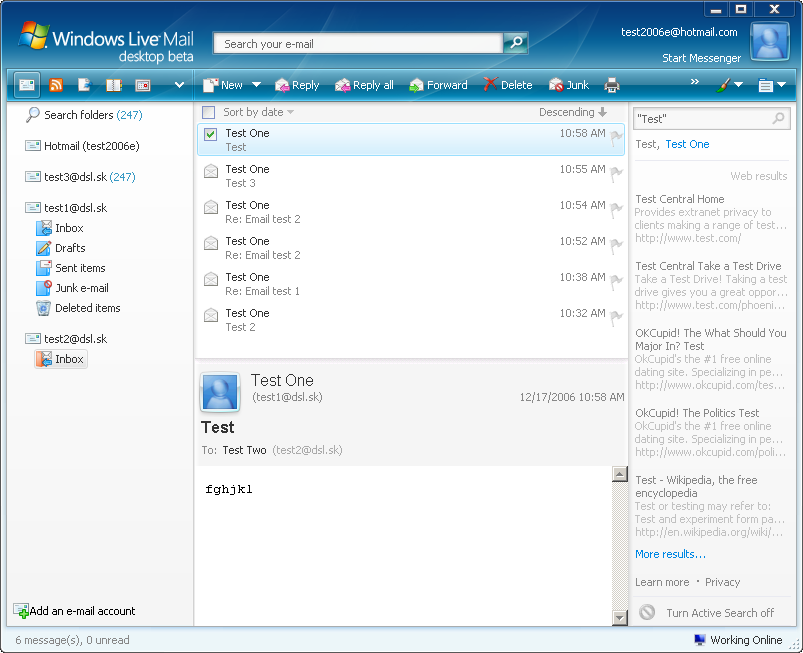Click Reply all in the toolbar
This screenshot has height=653, width=803.
pyautogui.click(x=364, y=85)
